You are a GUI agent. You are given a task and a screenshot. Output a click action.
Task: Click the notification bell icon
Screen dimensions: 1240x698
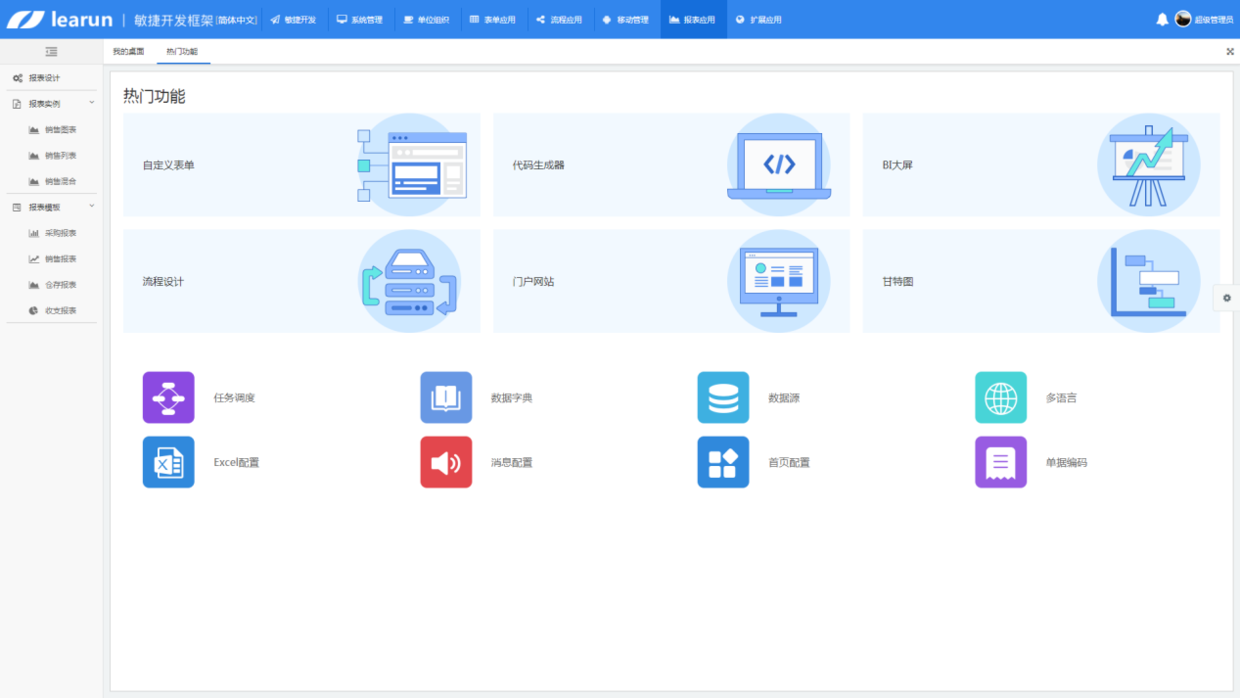coord(1162,19)
